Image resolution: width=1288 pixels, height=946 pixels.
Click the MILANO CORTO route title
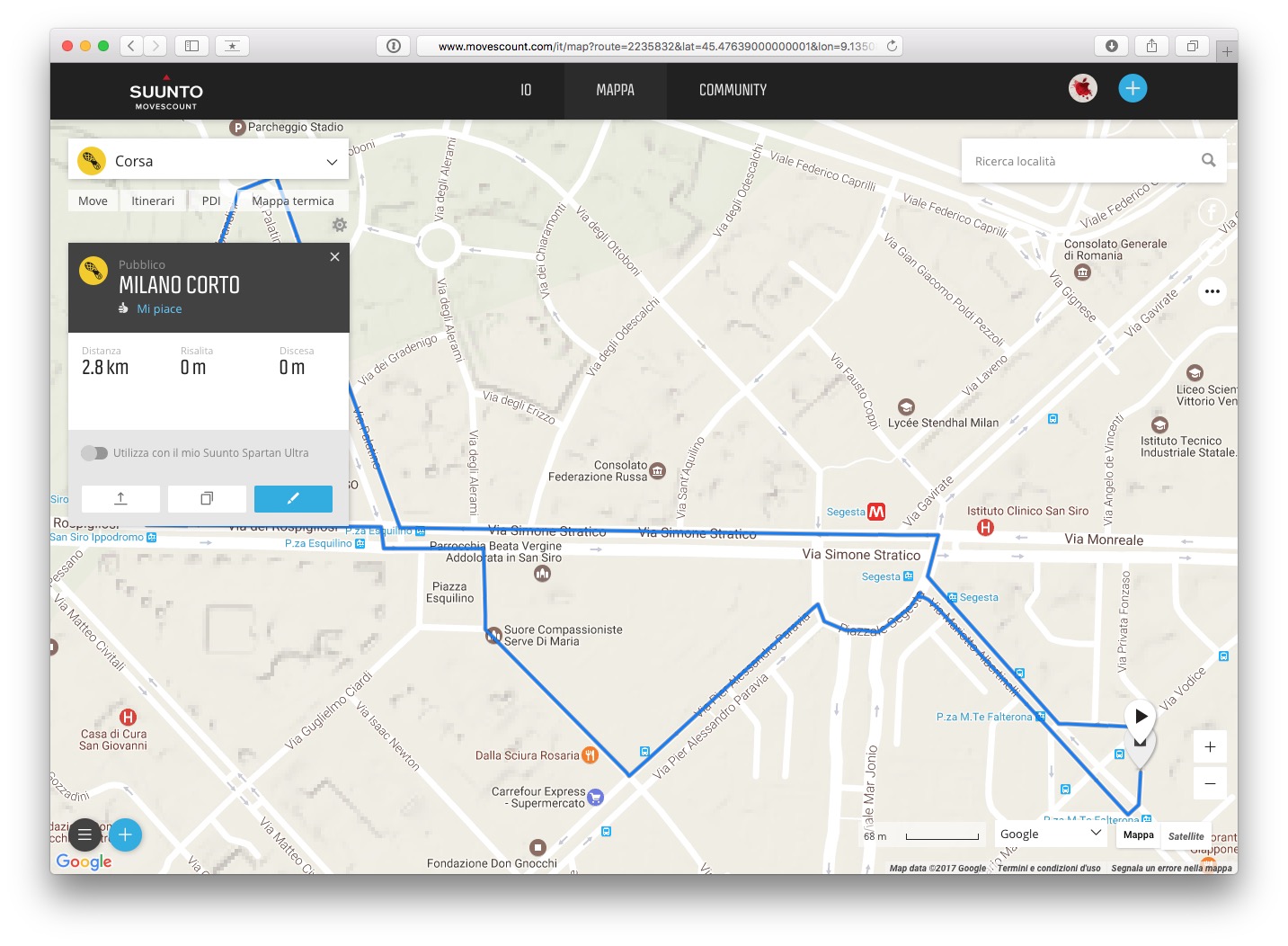click(180, 285)
